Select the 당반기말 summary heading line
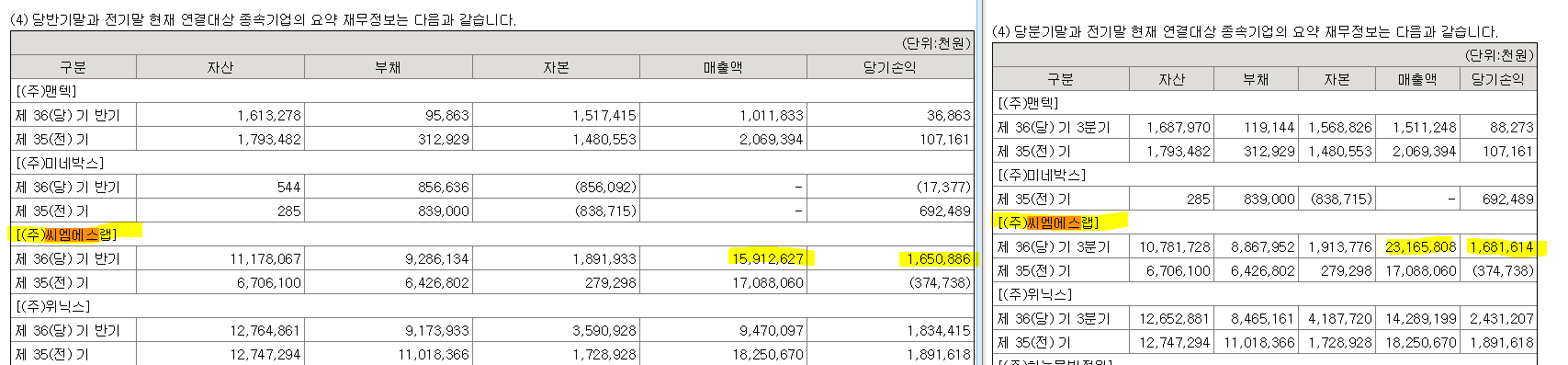This screenshot has height=365, width=1568. [x=263, y=19]
